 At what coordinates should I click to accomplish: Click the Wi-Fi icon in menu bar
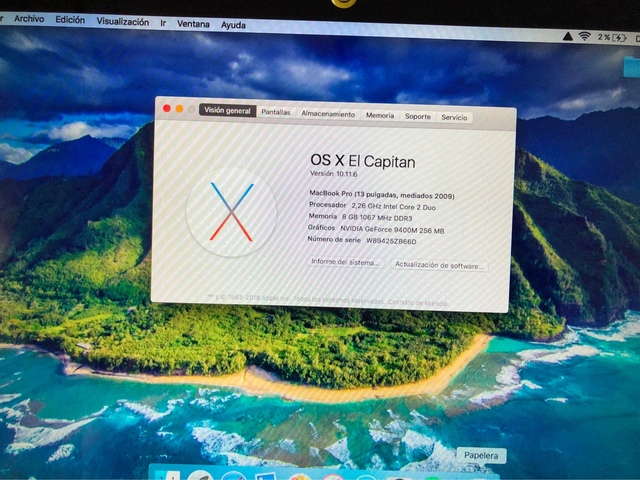click(584, 36)
